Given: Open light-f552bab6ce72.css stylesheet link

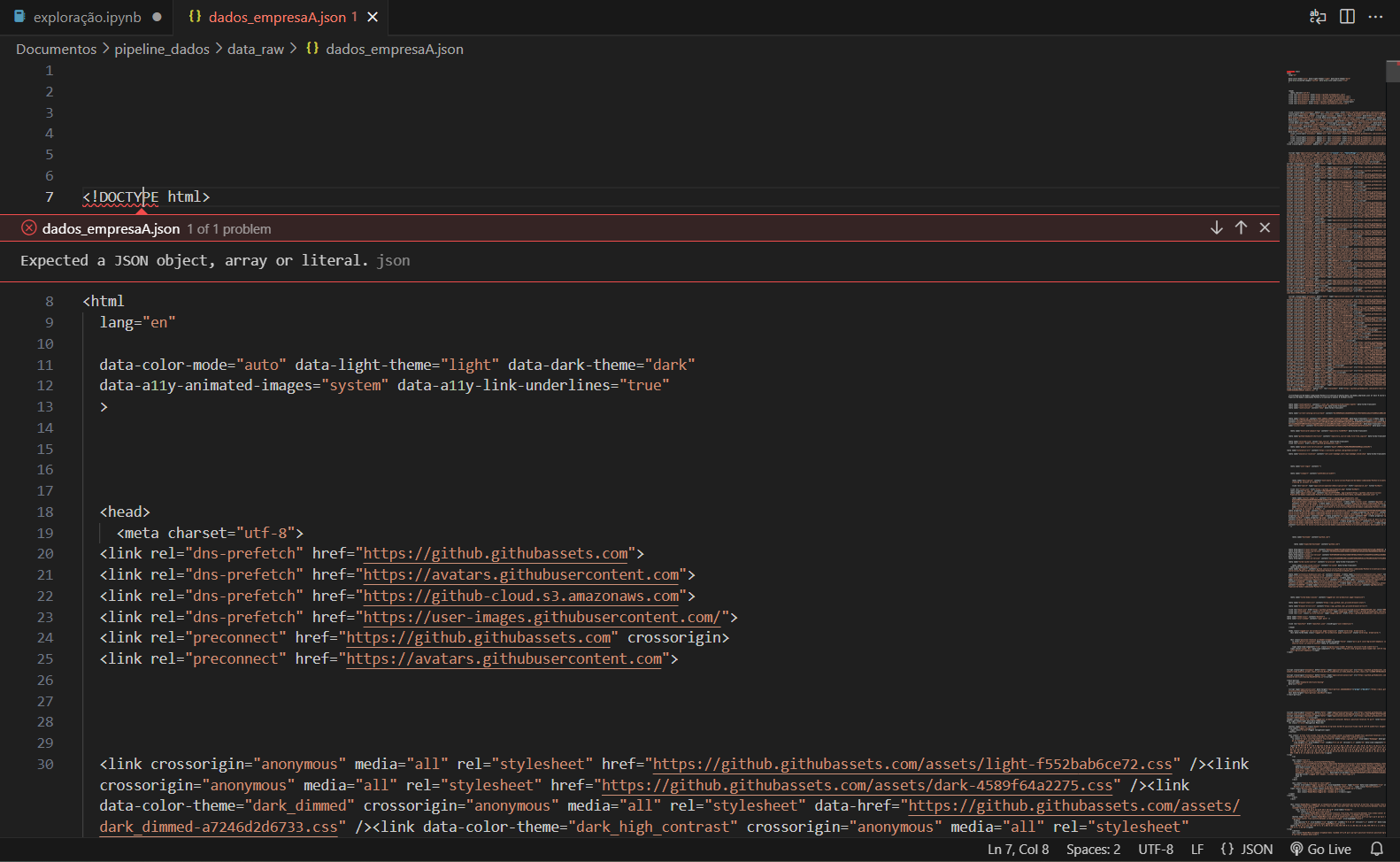Looking at the screenshot, I should tap(912, 765).
